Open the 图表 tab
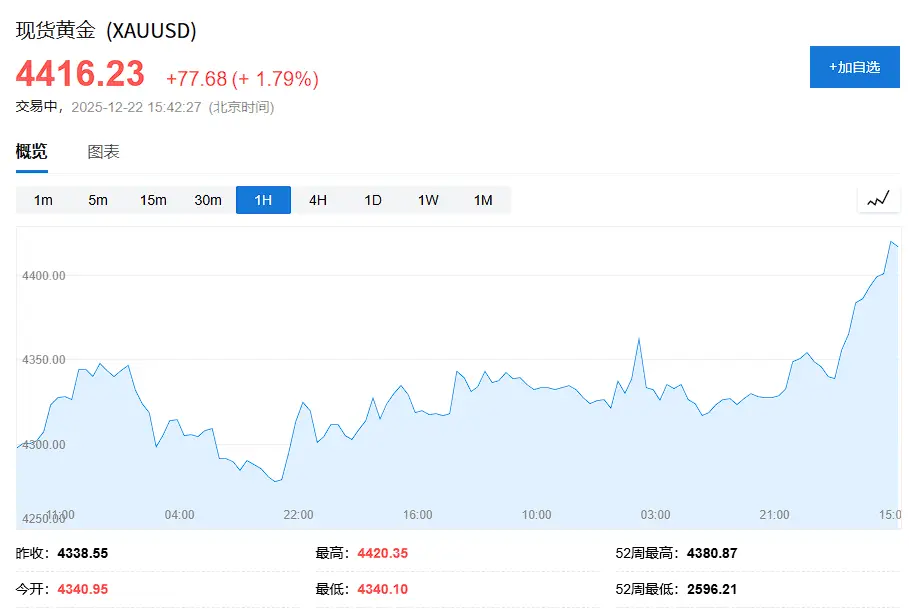The height and width of the screenshot is (610, 909). (103, 152)
